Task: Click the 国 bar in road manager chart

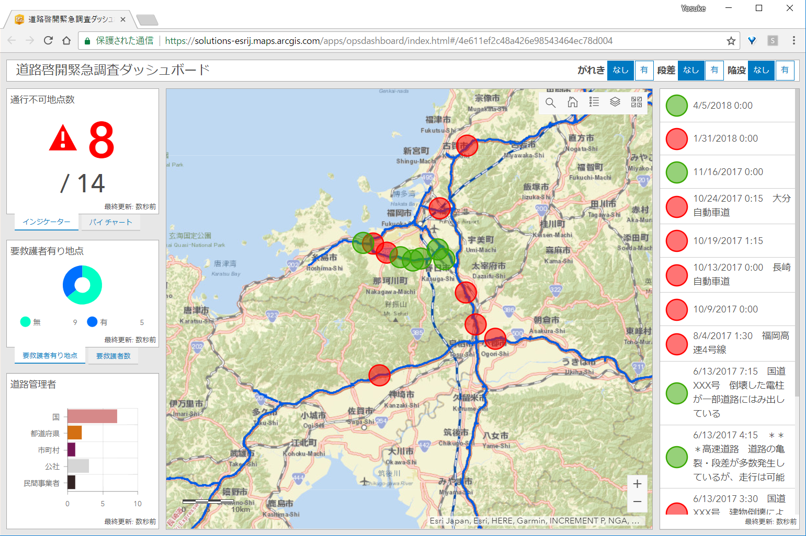Action: click(x=92, y=416)
